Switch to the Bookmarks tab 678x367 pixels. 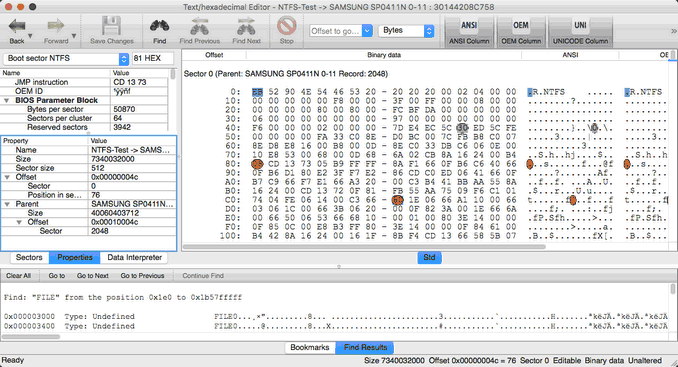tap(310, 348)
